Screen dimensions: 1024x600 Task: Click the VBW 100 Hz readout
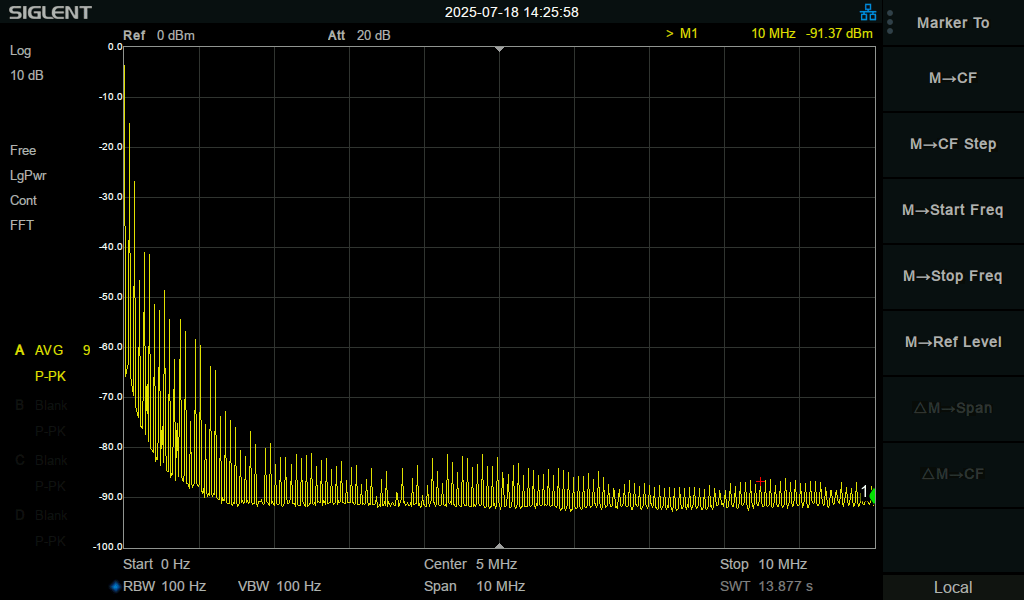280,586
